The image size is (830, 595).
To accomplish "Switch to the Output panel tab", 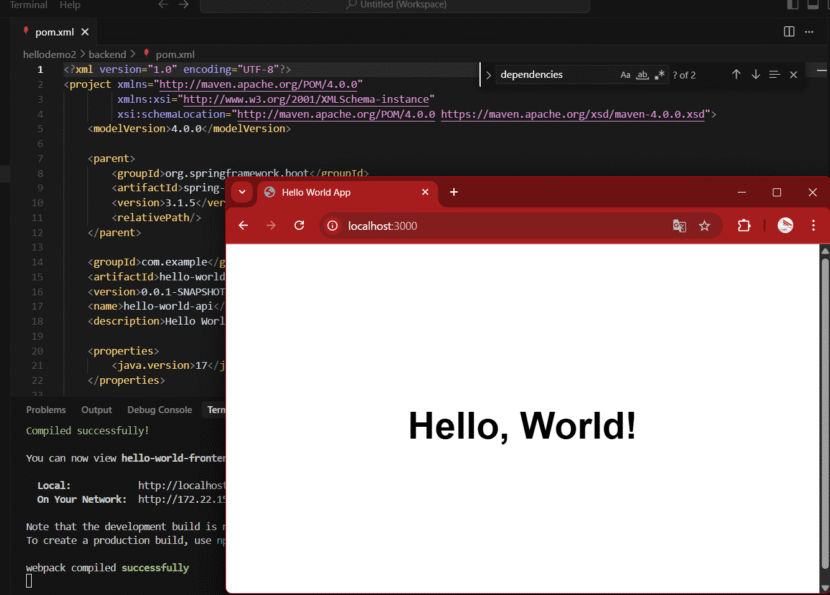I will pos(96,410).
